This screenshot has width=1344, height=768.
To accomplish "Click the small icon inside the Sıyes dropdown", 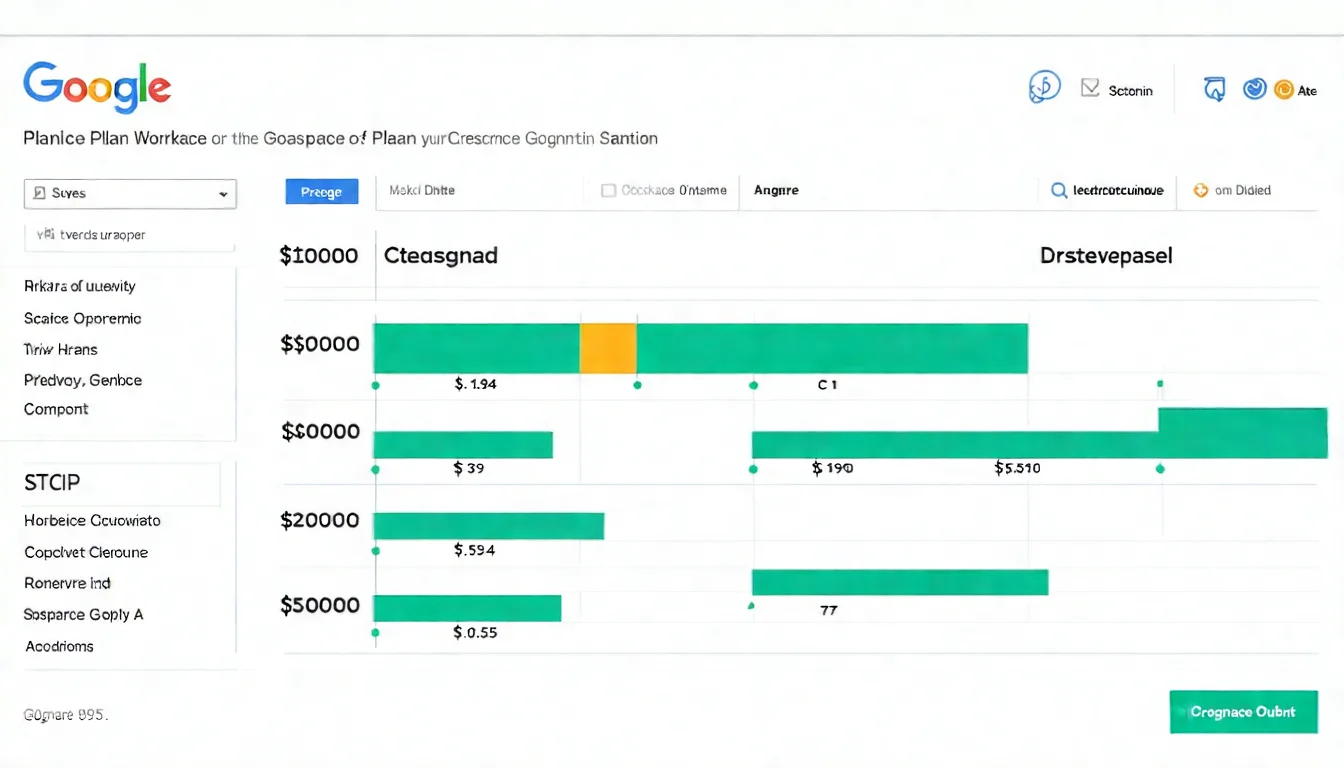I will (39, 193).
